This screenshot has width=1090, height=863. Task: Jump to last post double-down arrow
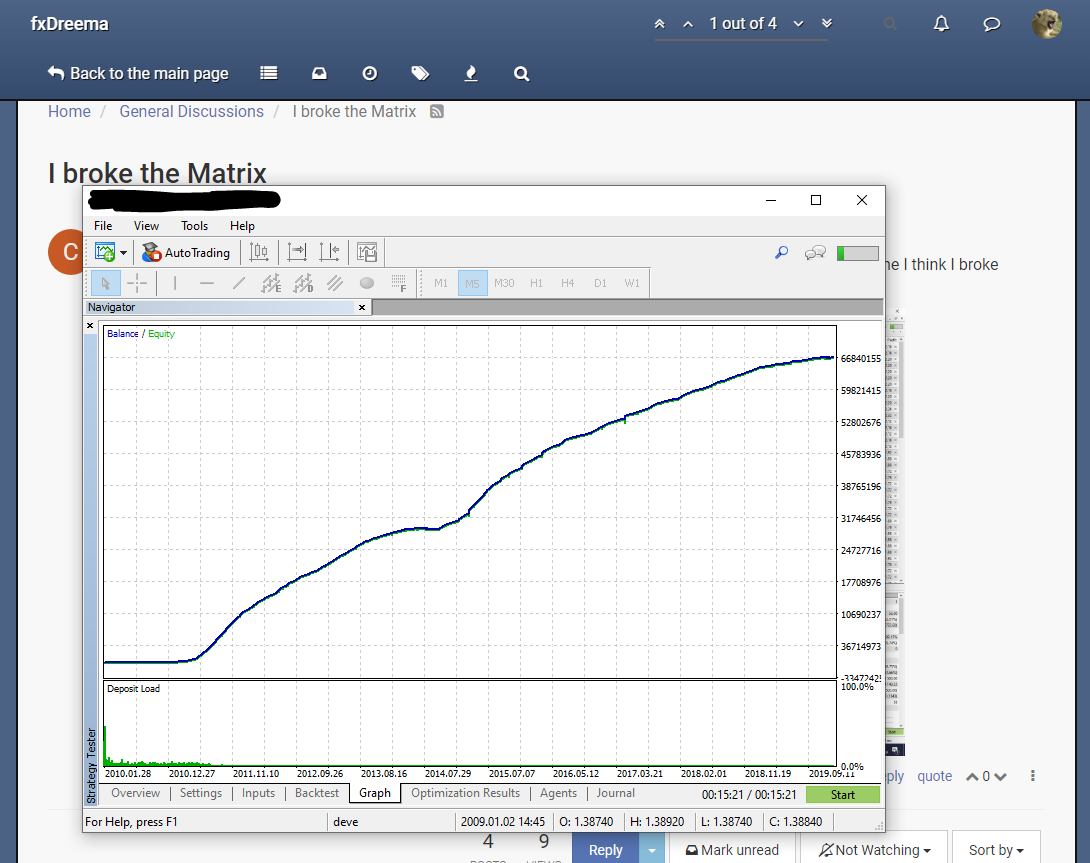click(x=827, y=24)
